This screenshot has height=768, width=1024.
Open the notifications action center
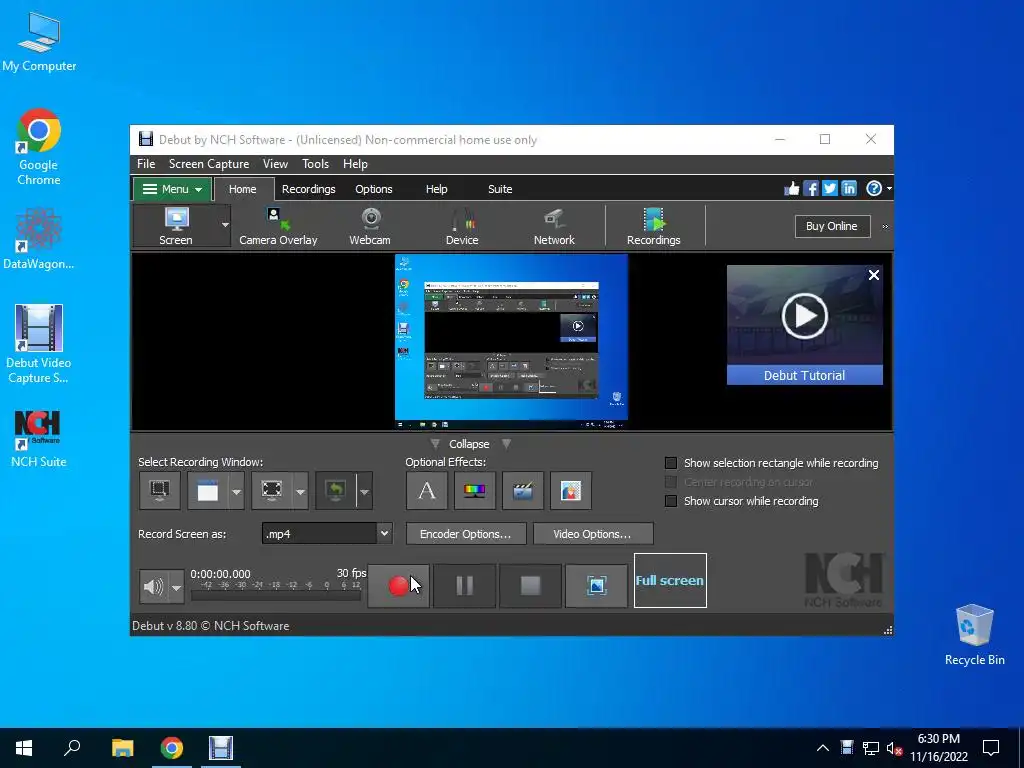[x=991, y=748]
